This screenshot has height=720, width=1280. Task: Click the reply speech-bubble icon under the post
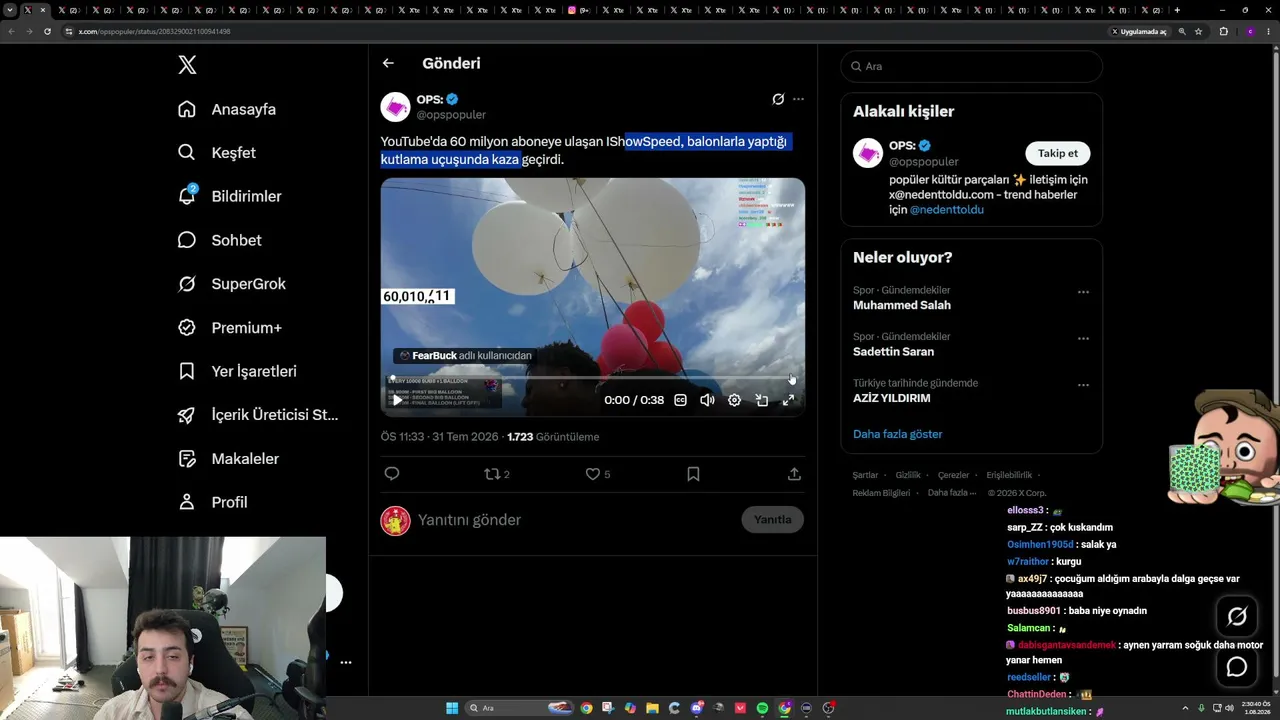(392, 474)
